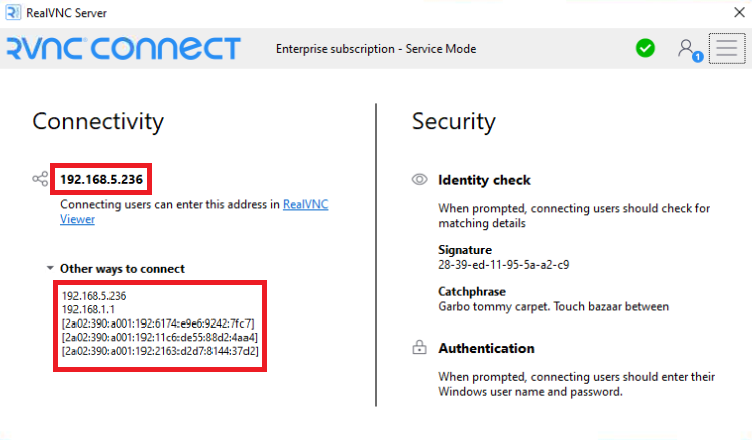Click the Identity check eye icon
The width and height of the screenshot is (752, 440).
point(420,179)
